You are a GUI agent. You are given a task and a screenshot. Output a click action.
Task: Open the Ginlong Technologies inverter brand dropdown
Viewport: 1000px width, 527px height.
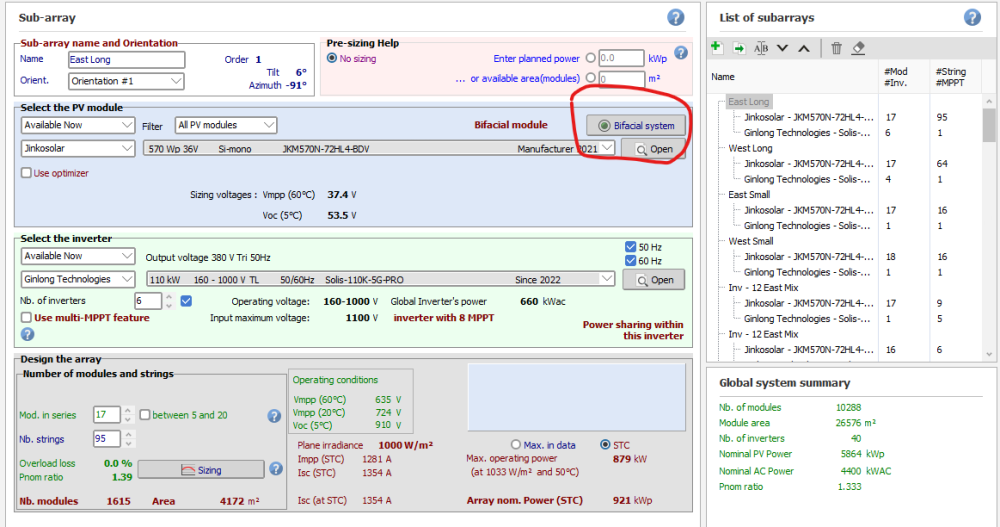point(78,279)
